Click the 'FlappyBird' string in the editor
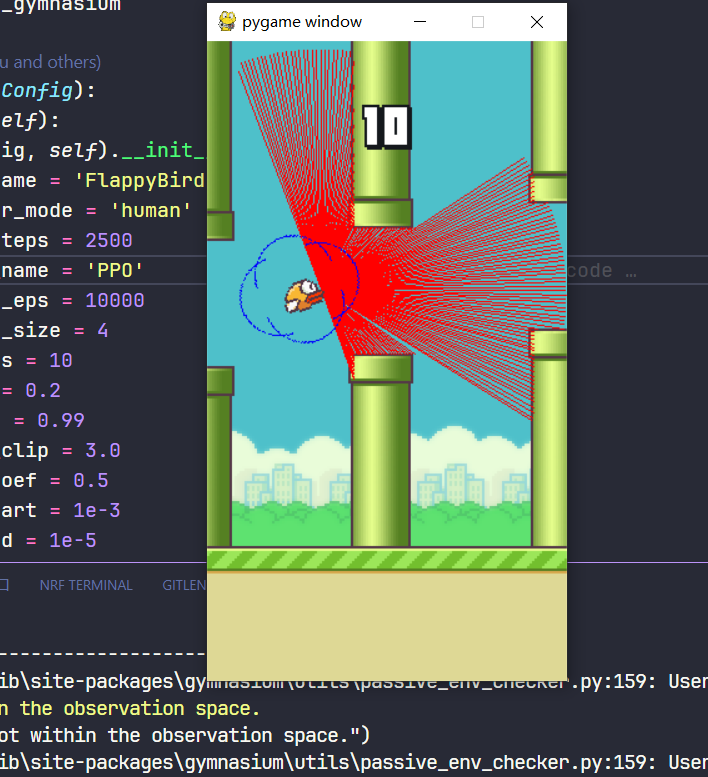This screenshot has height=777, width=708. pos(139,180)
